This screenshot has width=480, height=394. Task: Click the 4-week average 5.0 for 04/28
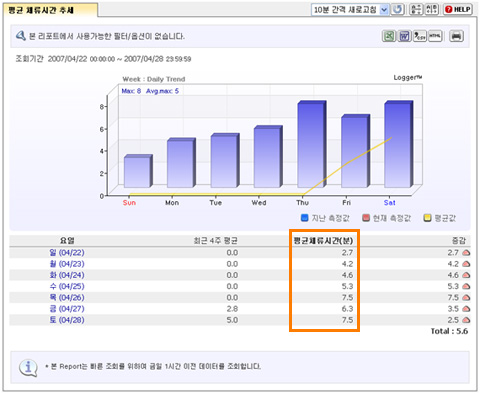[232, 320]
